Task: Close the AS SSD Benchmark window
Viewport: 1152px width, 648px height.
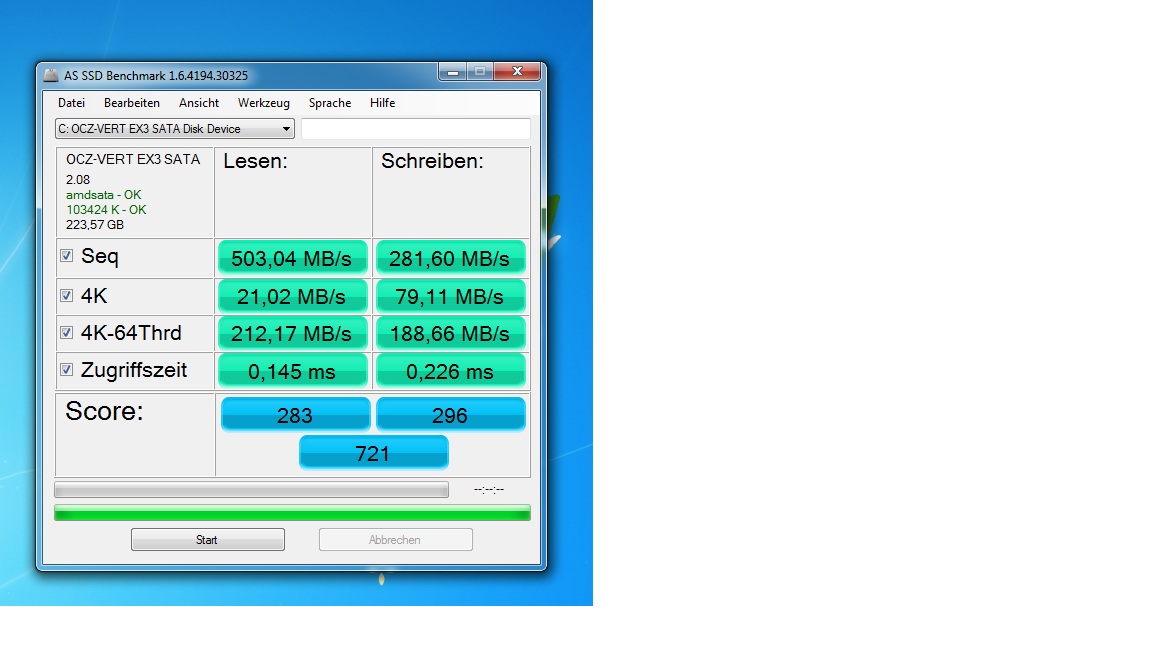Action: [517, 71]
